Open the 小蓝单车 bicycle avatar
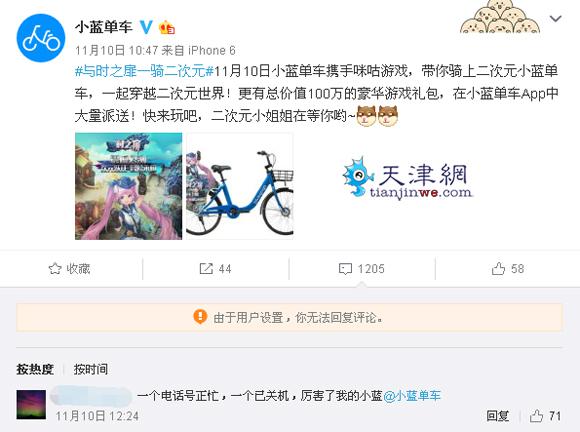 [x=41, y=38]
